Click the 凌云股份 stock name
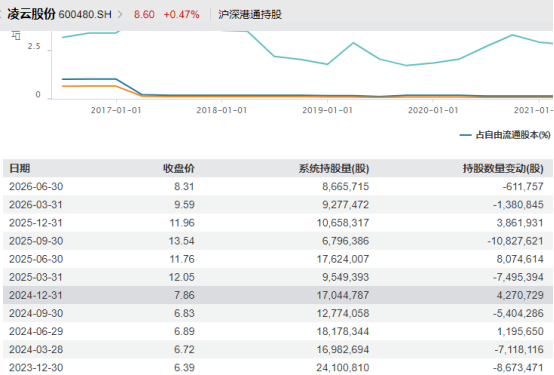Screen dimensions: 554x375 pyautogui.click(x=31, y=14)
